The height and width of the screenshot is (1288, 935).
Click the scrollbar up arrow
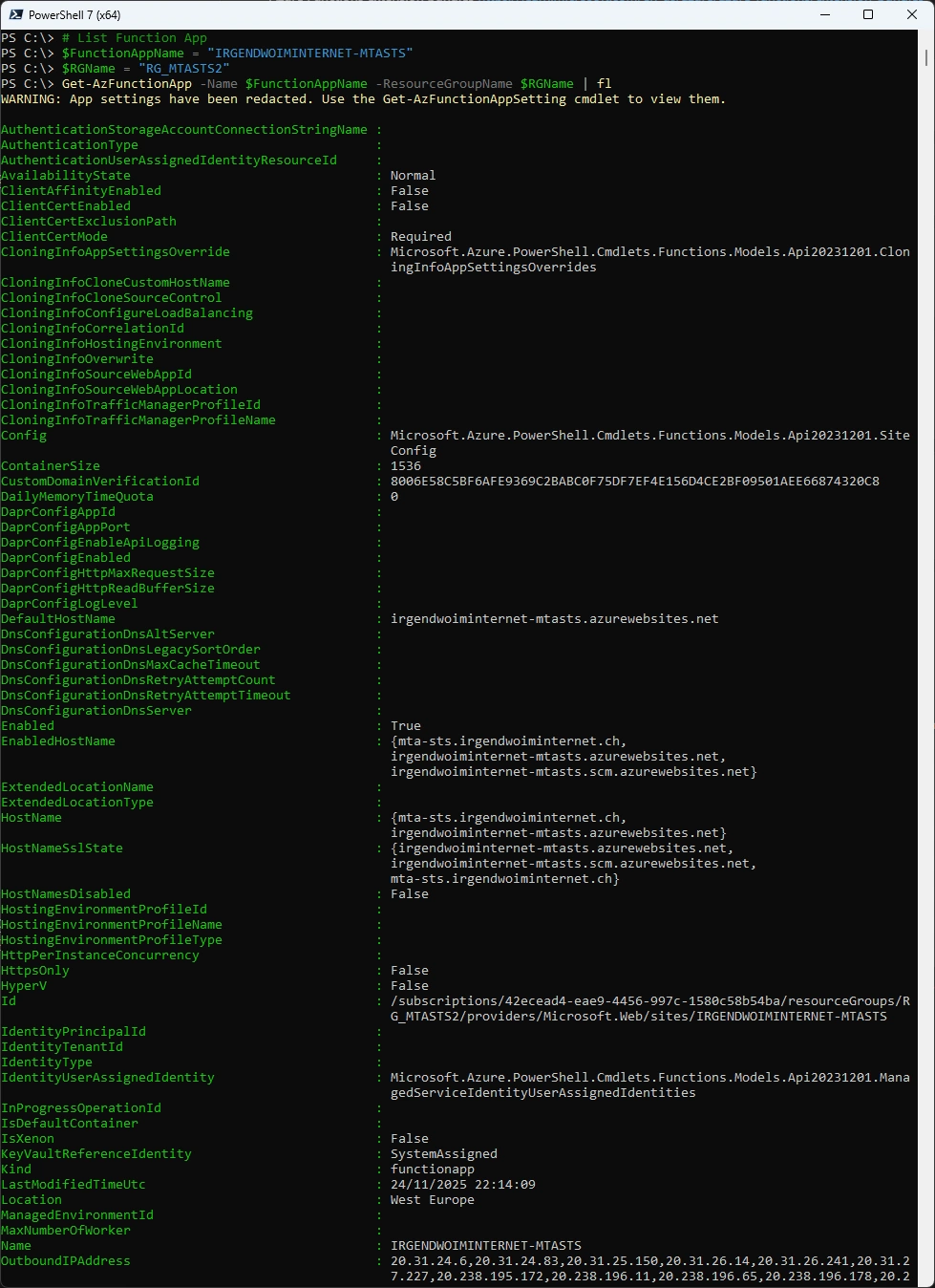tap(927, 37)
